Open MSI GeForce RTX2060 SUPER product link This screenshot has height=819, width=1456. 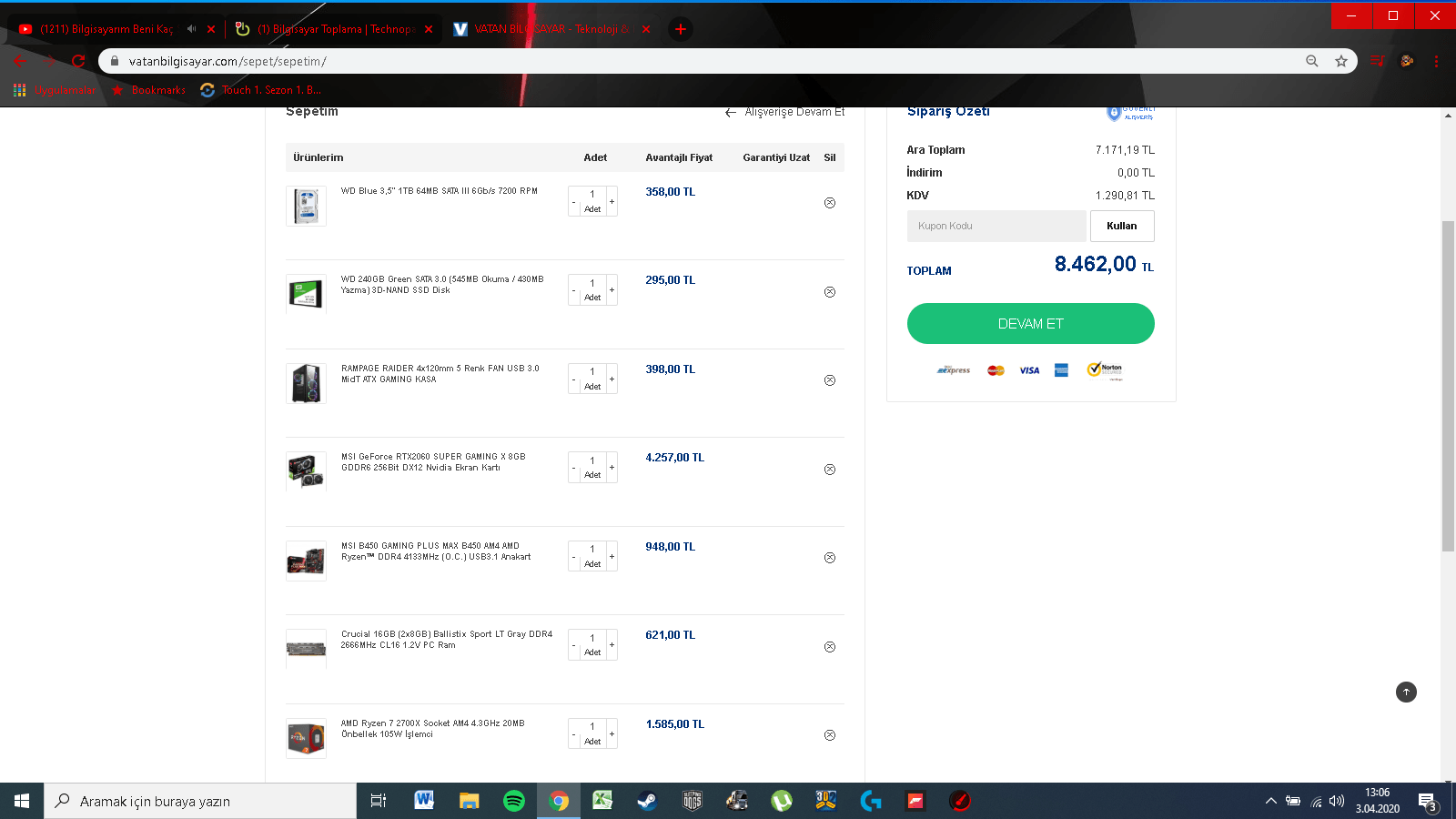coord(433,462)
